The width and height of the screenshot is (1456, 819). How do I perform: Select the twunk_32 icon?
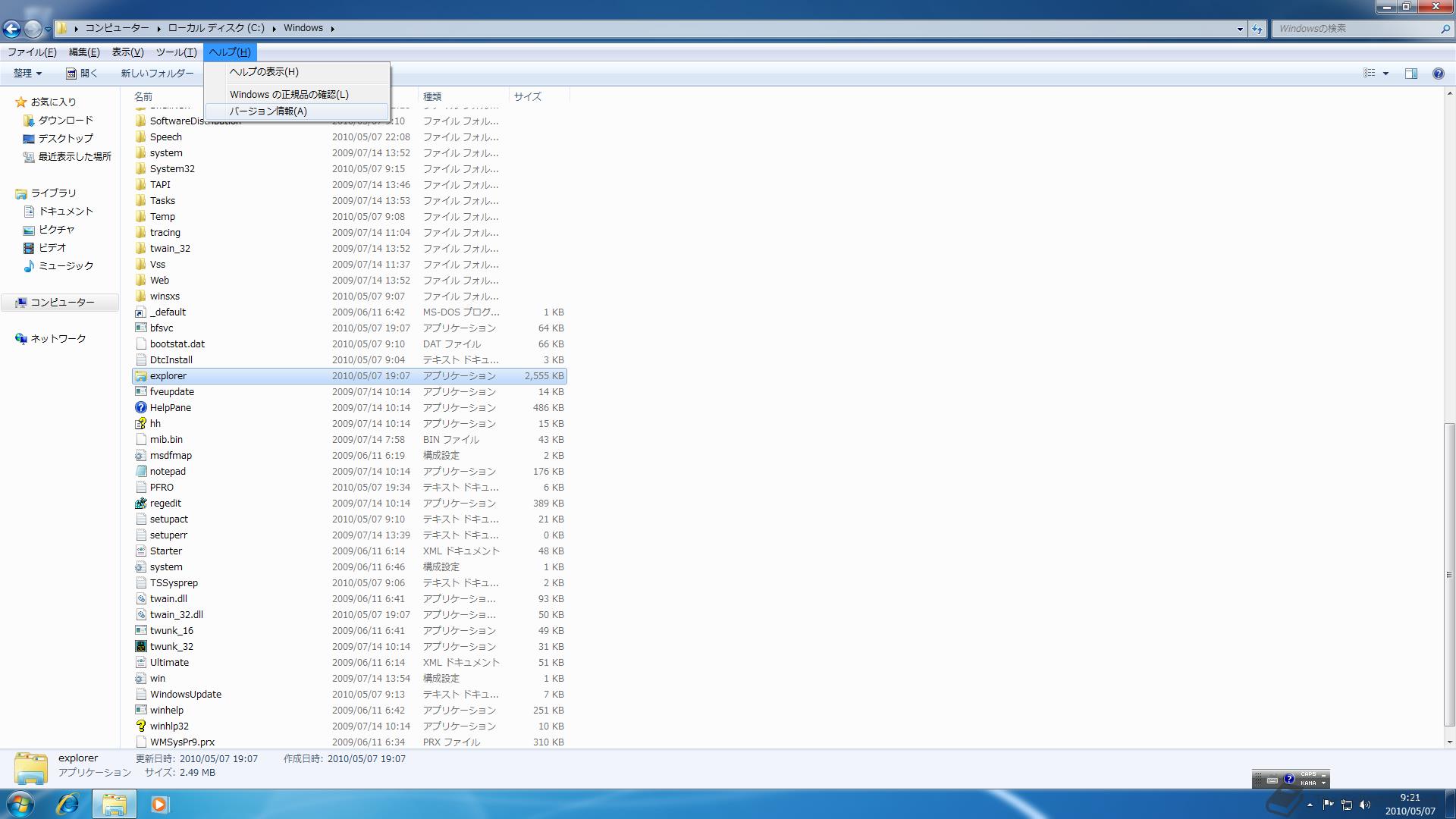(140, 647)
